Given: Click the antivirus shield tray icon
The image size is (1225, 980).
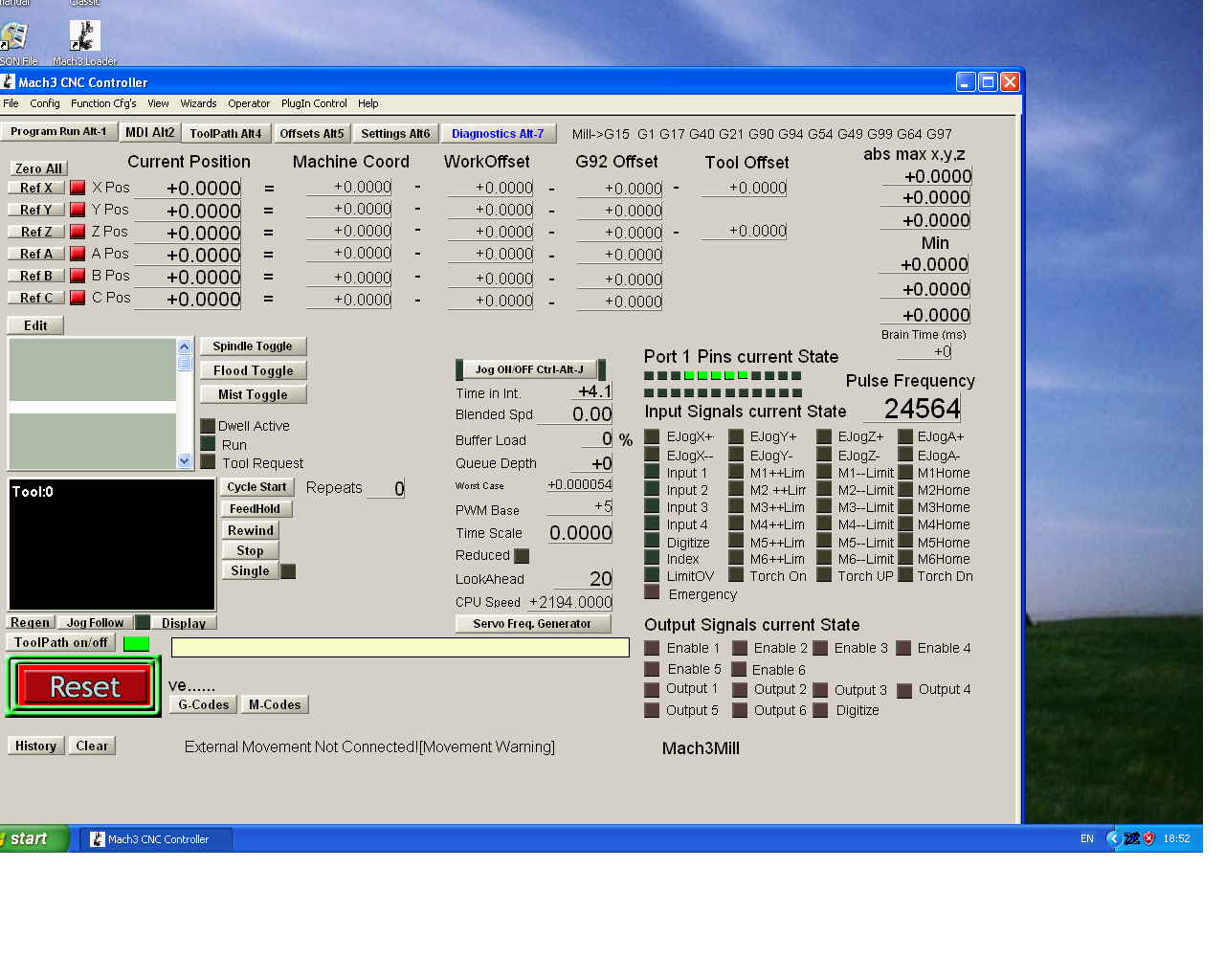Looking at the screenshot, I should pyautogui.click(x=1149, y=838).
